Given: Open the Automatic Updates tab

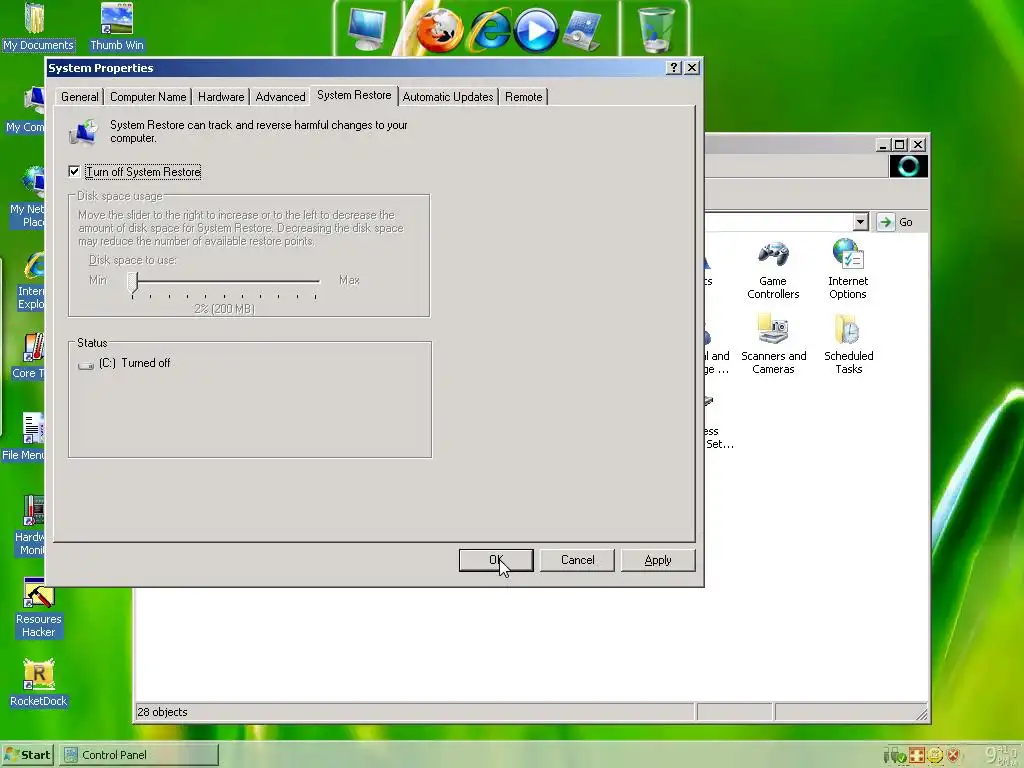Looking at the screenshot, I should [448, 97].
